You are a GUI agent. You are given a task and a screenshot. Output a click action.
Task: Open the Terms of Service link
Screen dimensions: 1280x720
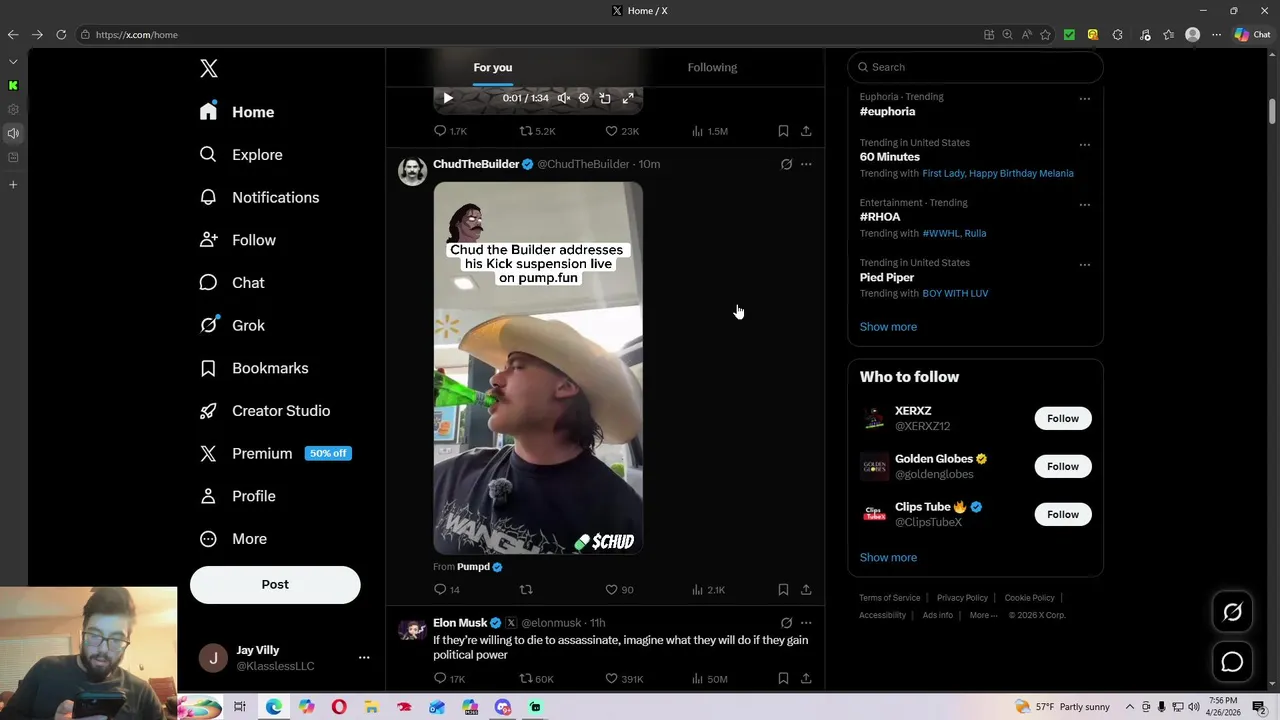click(890, 598)
